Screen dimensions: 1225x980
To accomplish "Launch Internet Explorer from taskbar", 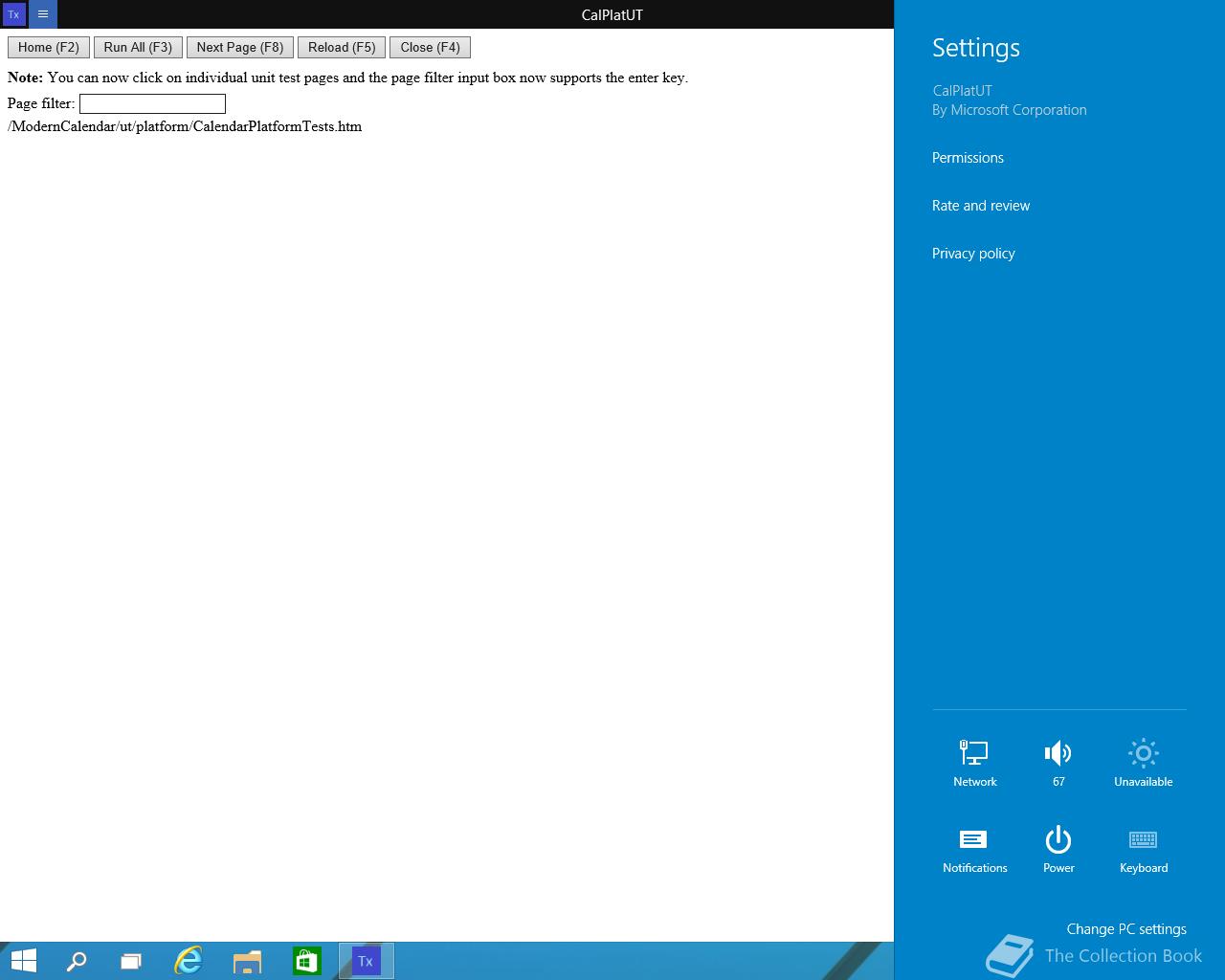I will coord(189,961).
